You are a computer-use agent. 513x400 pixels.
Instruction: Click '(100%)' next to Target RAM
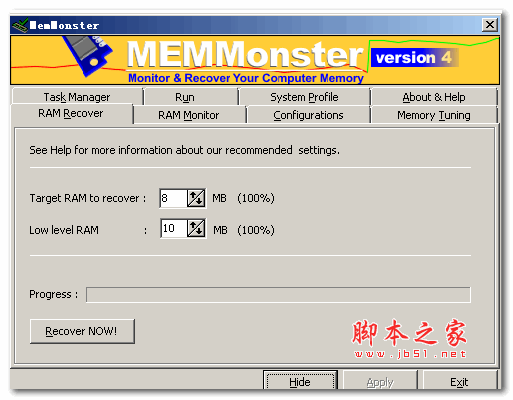256,198
